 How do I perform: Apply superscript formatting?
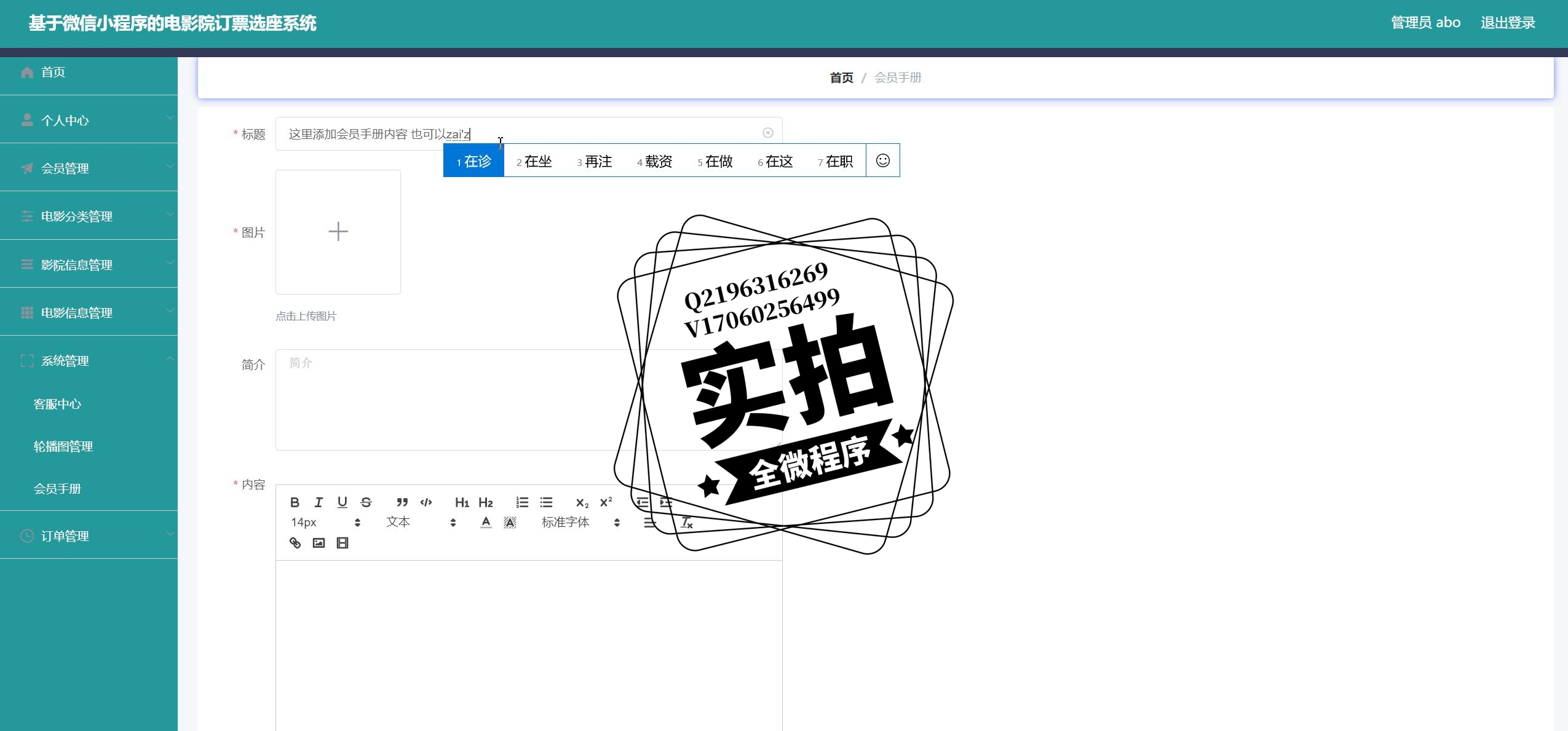[606, 502]
